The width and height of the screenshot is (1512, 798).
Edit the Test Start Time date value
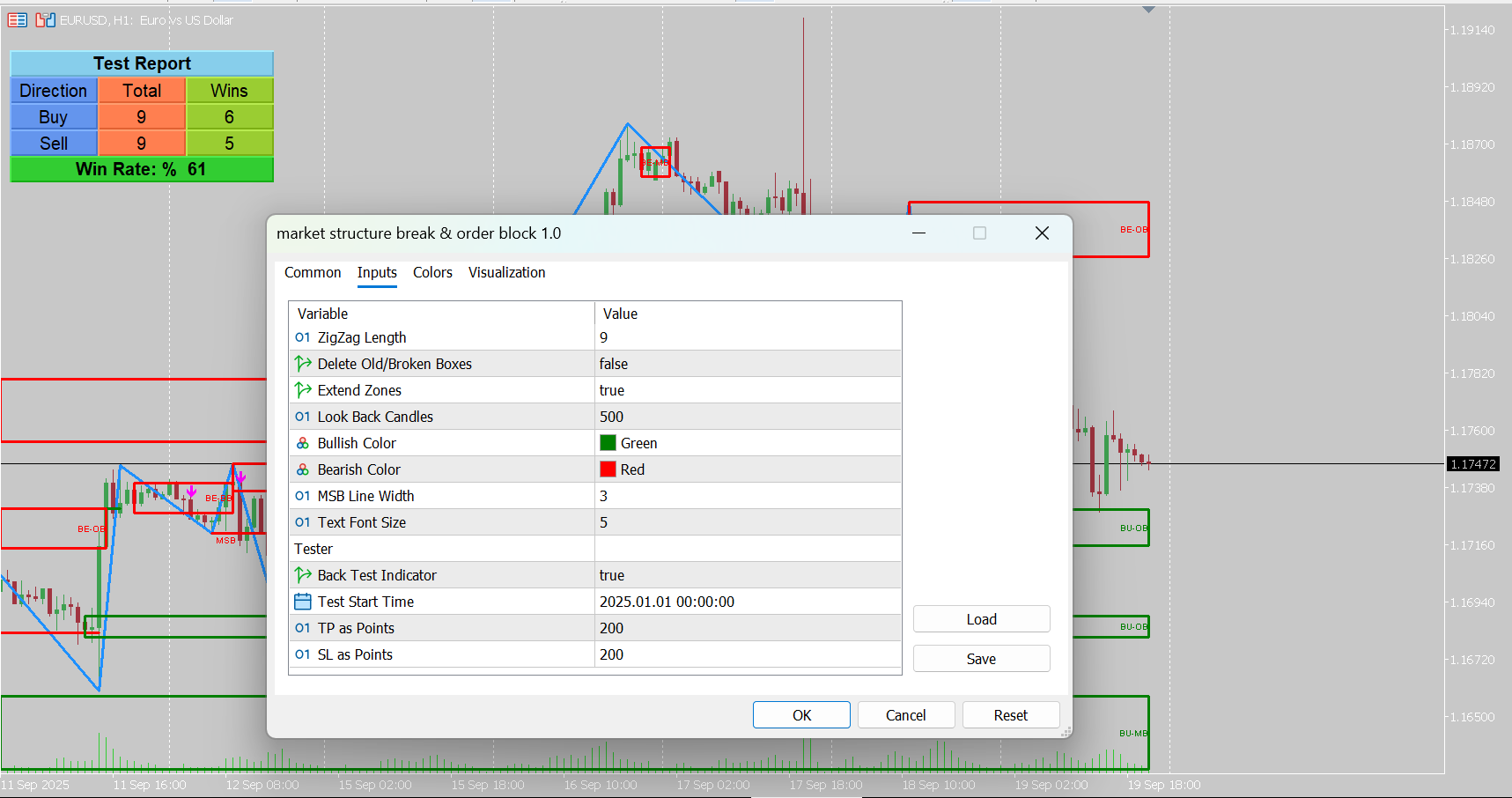pyautogui.click(x=749, y=602)
